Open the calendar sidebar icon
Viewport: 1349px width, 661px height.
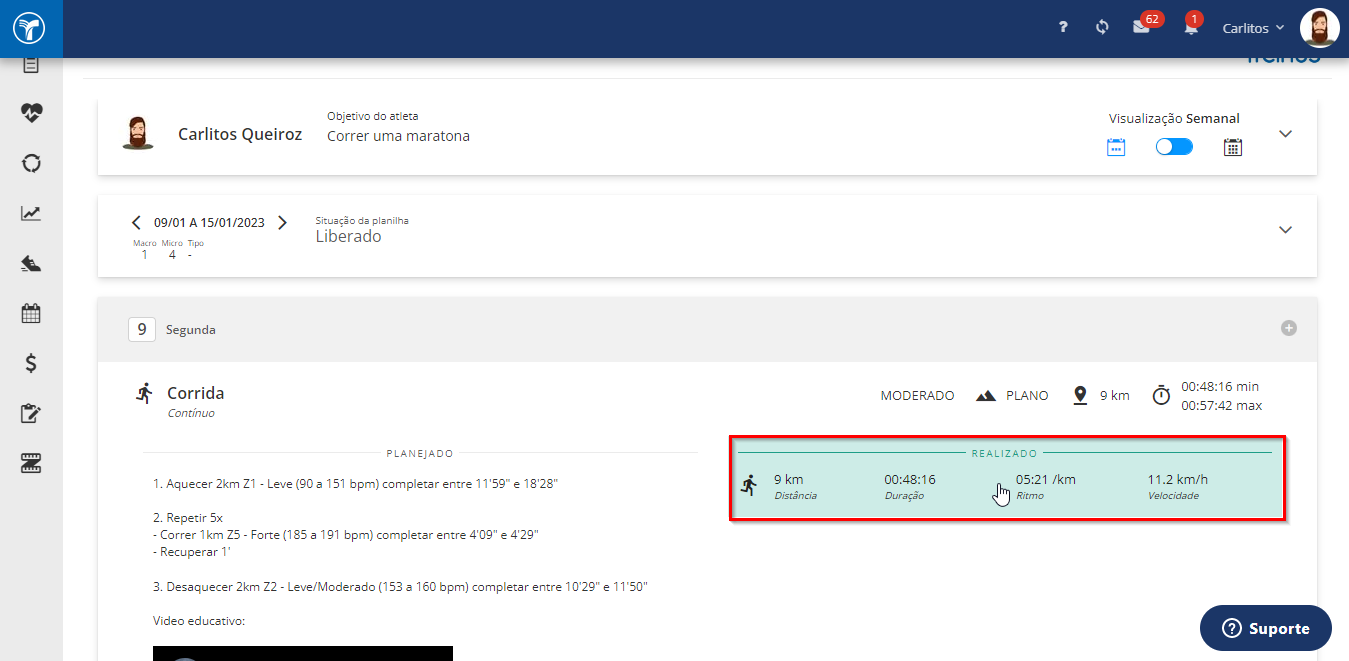click(x=31, y=313)
